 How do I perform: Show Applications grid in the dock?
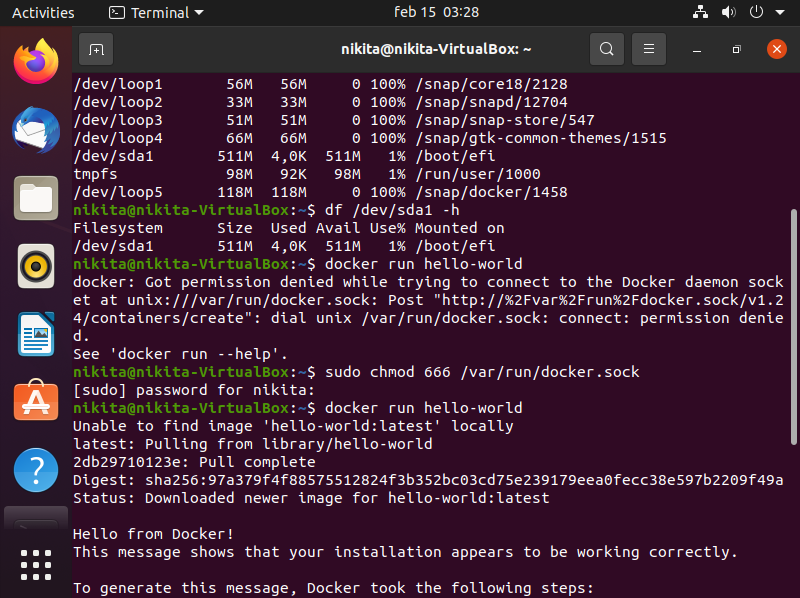36,565
